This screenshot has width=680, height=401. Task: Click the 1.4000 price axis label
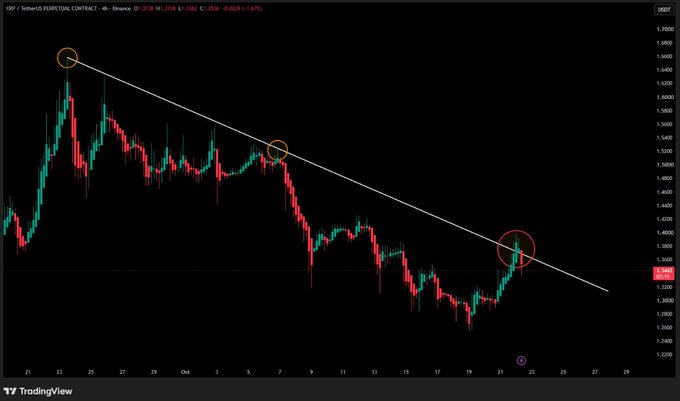(x=665, y=233)
